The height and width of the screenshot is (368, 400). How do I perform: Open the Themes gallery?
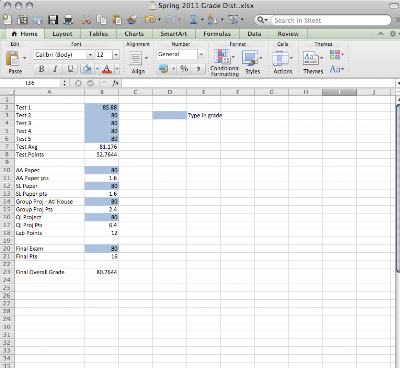click(313, 63)
